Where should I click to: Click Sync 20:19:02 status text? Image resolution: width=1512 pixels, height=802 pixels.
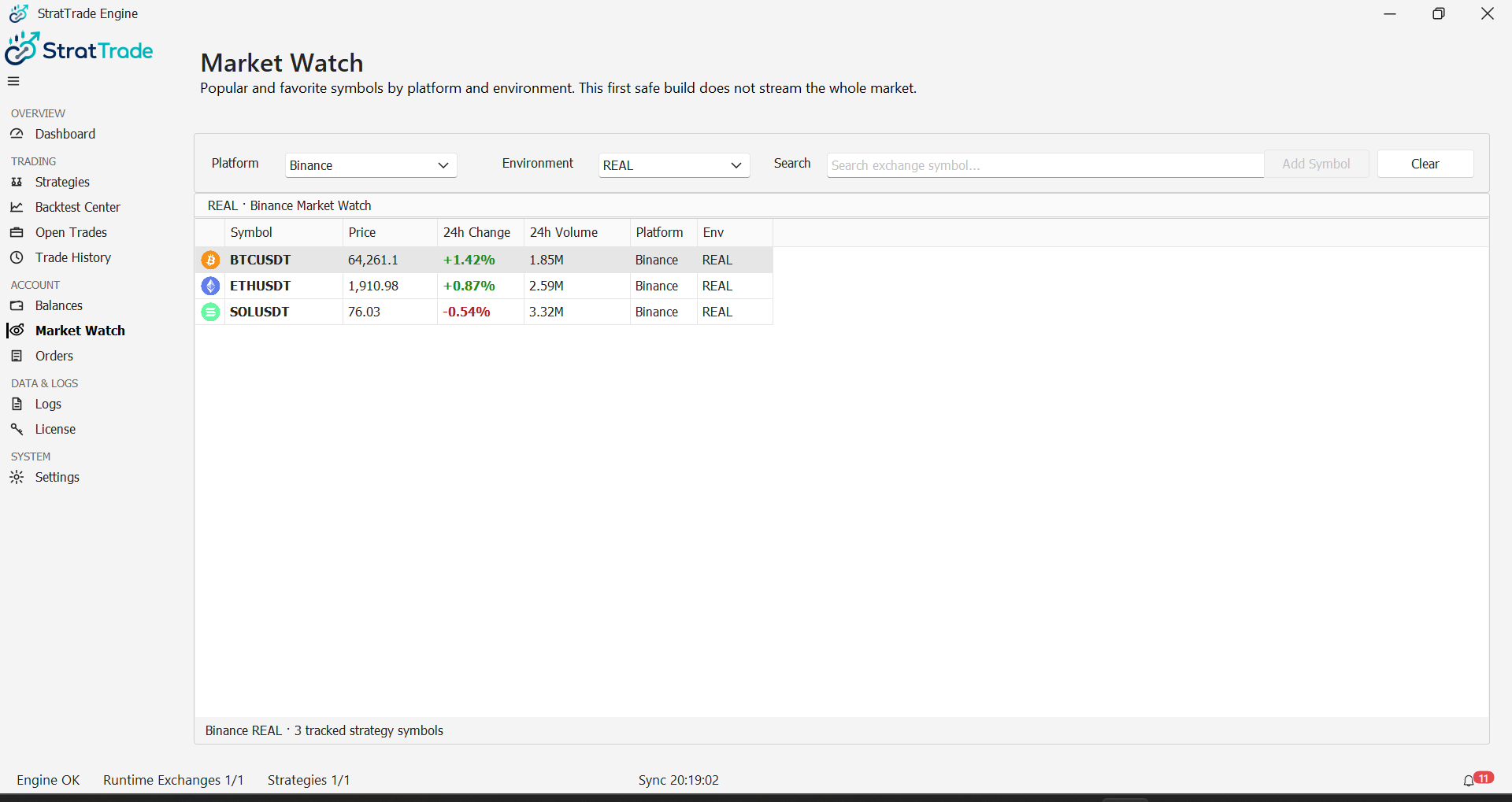(x=678, y=780)
